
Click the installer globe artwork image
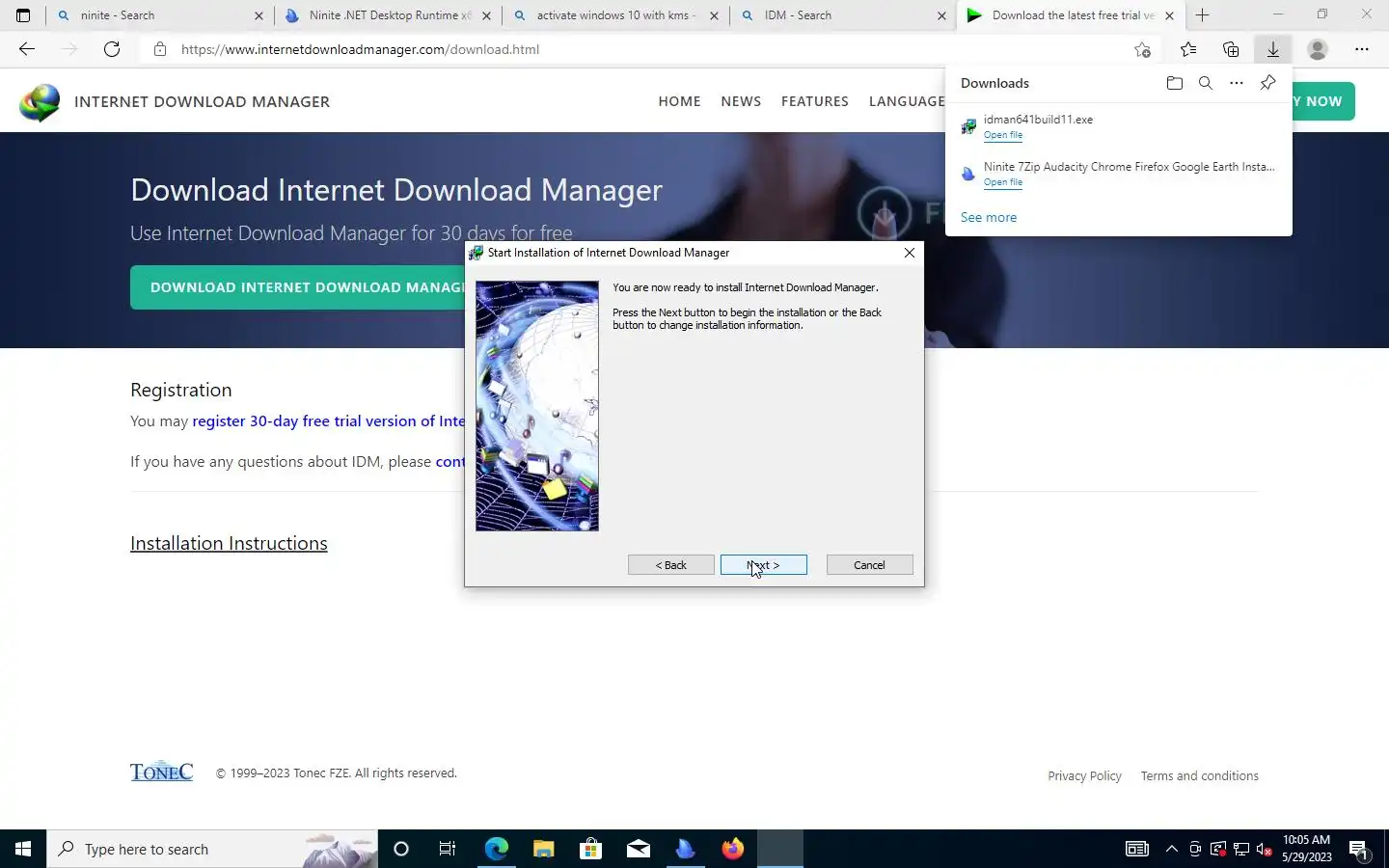(x=537, y=406)
